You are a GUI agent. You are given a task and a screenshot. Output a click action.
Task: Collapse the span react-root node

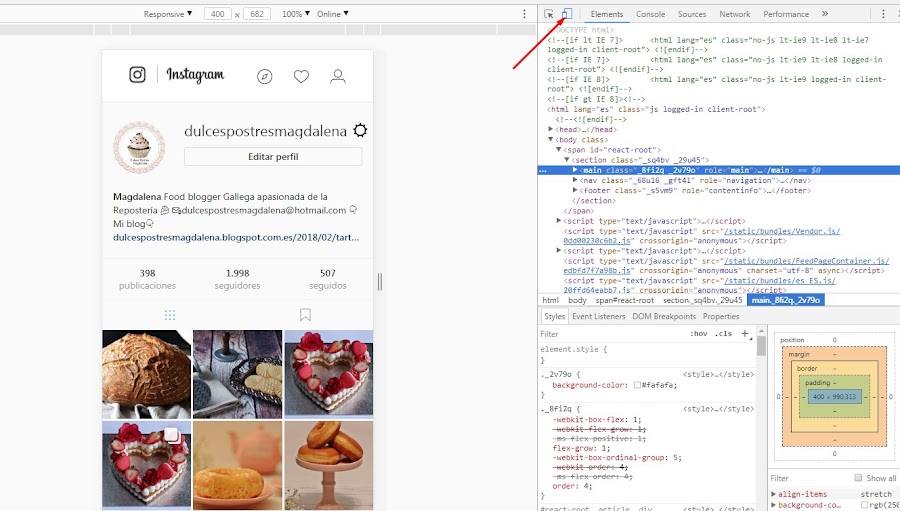pyautogui.click(x=558, y=150)
